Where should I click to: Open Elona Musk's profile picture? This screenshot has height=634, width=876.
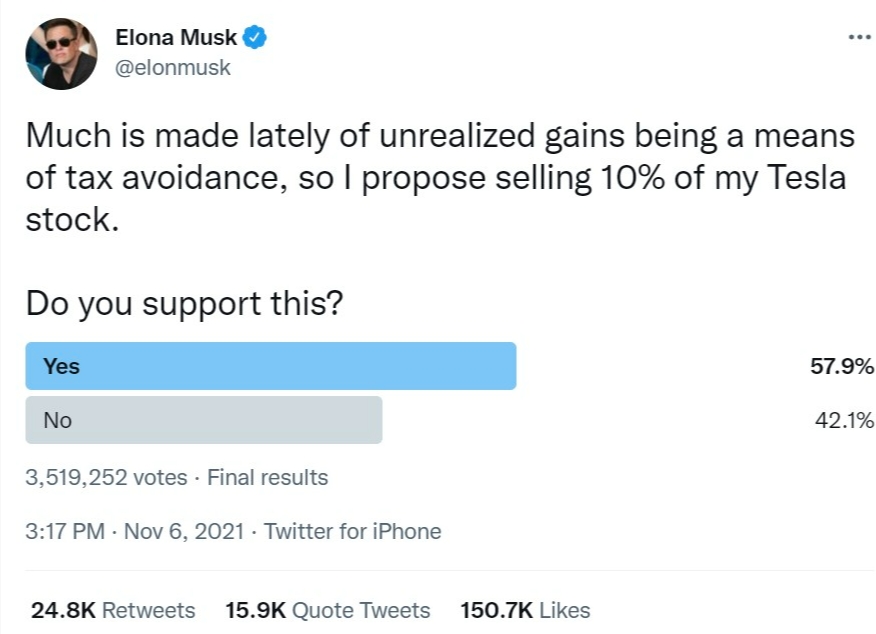pyautogui.click(x=61, y=54)
